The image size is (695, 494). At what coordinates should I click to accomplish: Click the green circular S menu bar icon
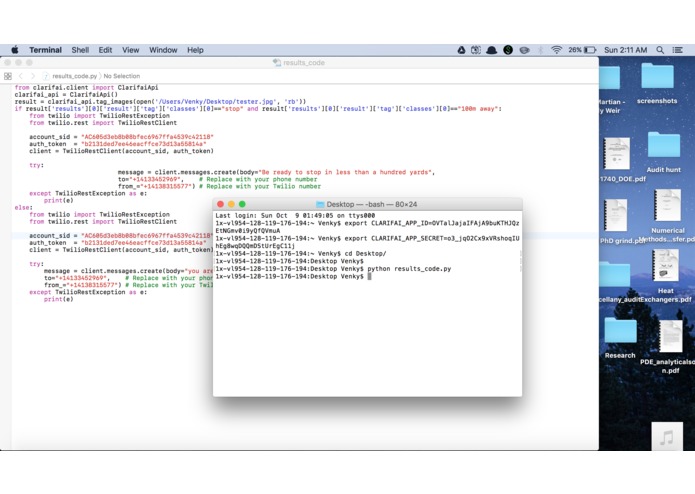(x=508, y=50)
